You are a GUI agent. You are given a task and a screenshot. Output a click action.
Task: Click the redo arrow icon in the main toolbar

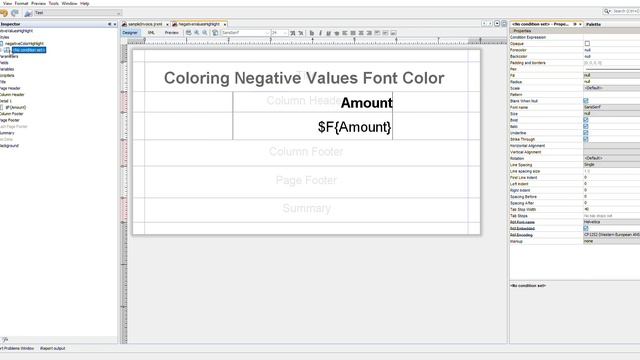(x=15, y=13)
